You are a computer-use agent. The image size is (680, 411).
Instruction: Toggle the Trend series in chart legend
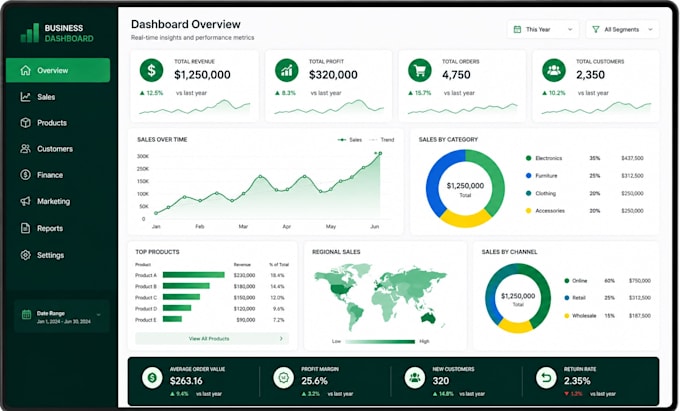click(382, 140)
